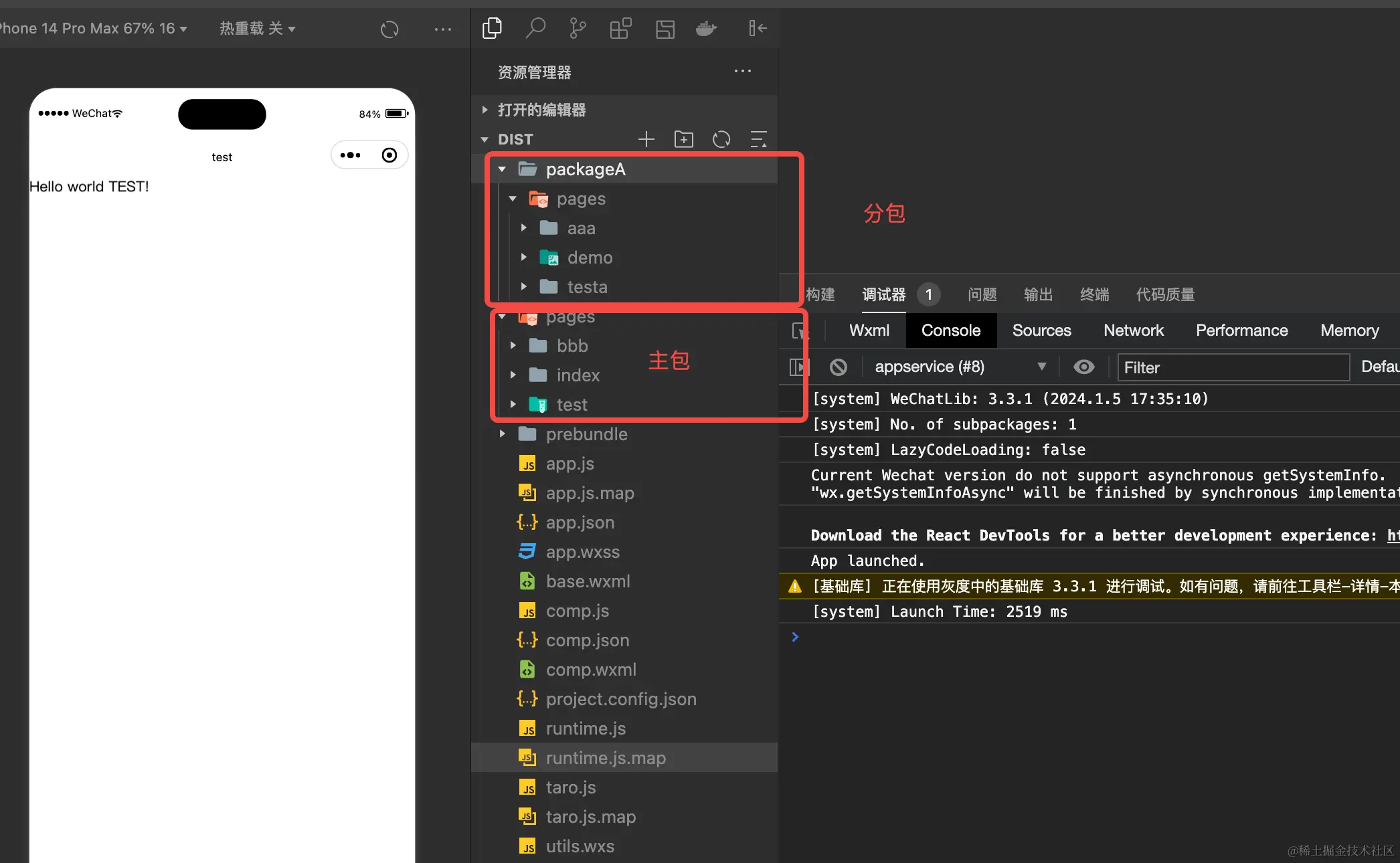Switch to the Sources tab
Image resolution: width=1400 pixels, height=863 pixels.
click(x=1041, y=330)
